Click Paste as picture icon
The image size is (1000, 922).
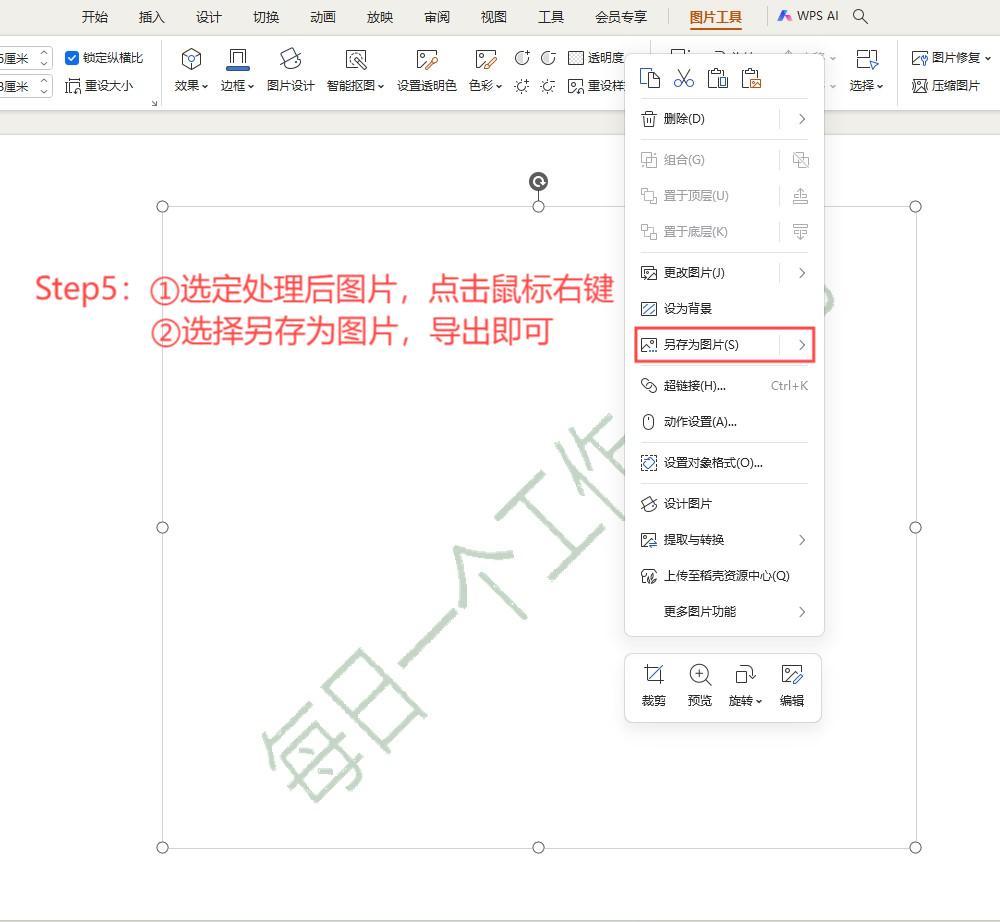coord(751,78)
